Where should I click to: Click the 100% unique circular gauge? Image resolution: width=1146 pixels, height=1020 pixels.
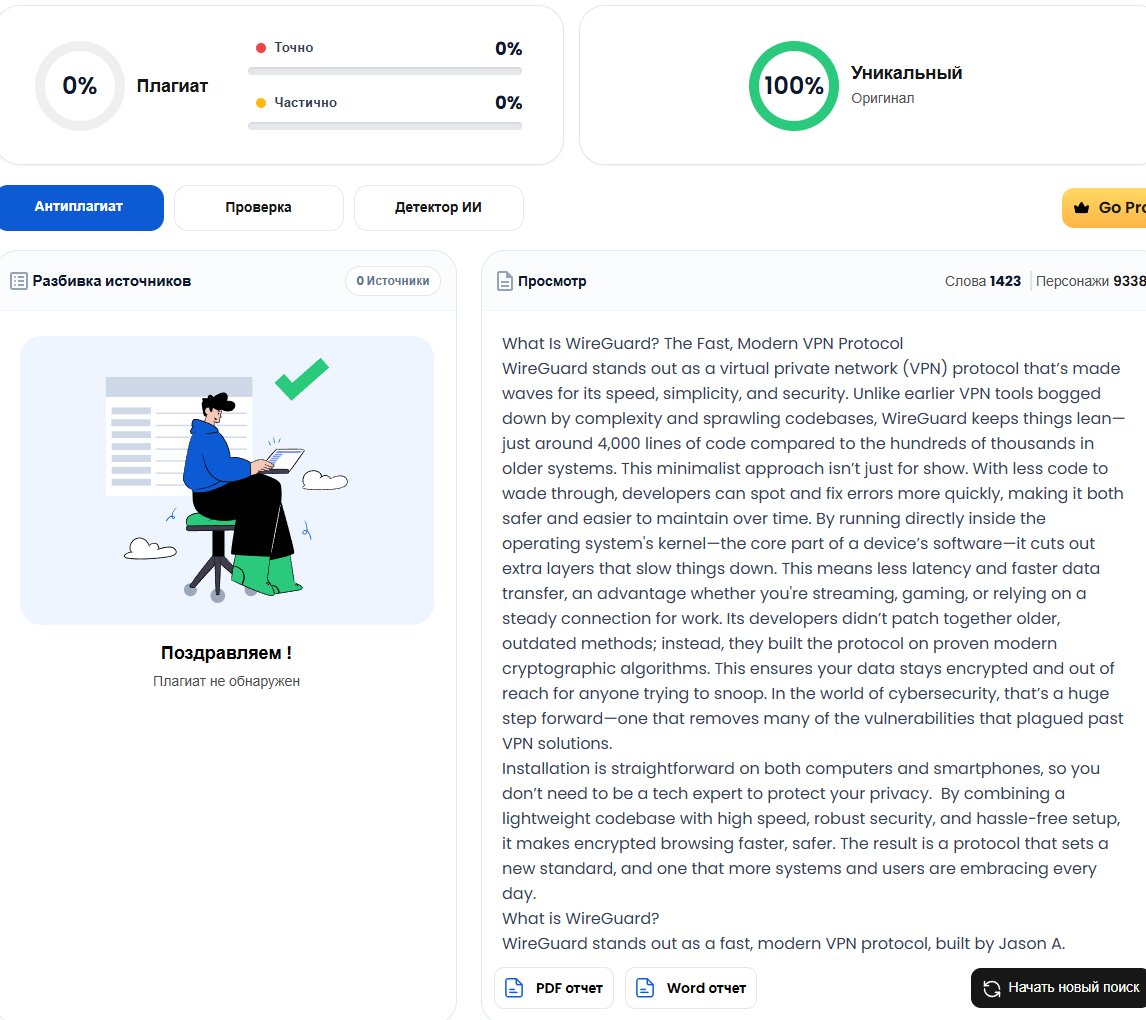click(794, 86)
